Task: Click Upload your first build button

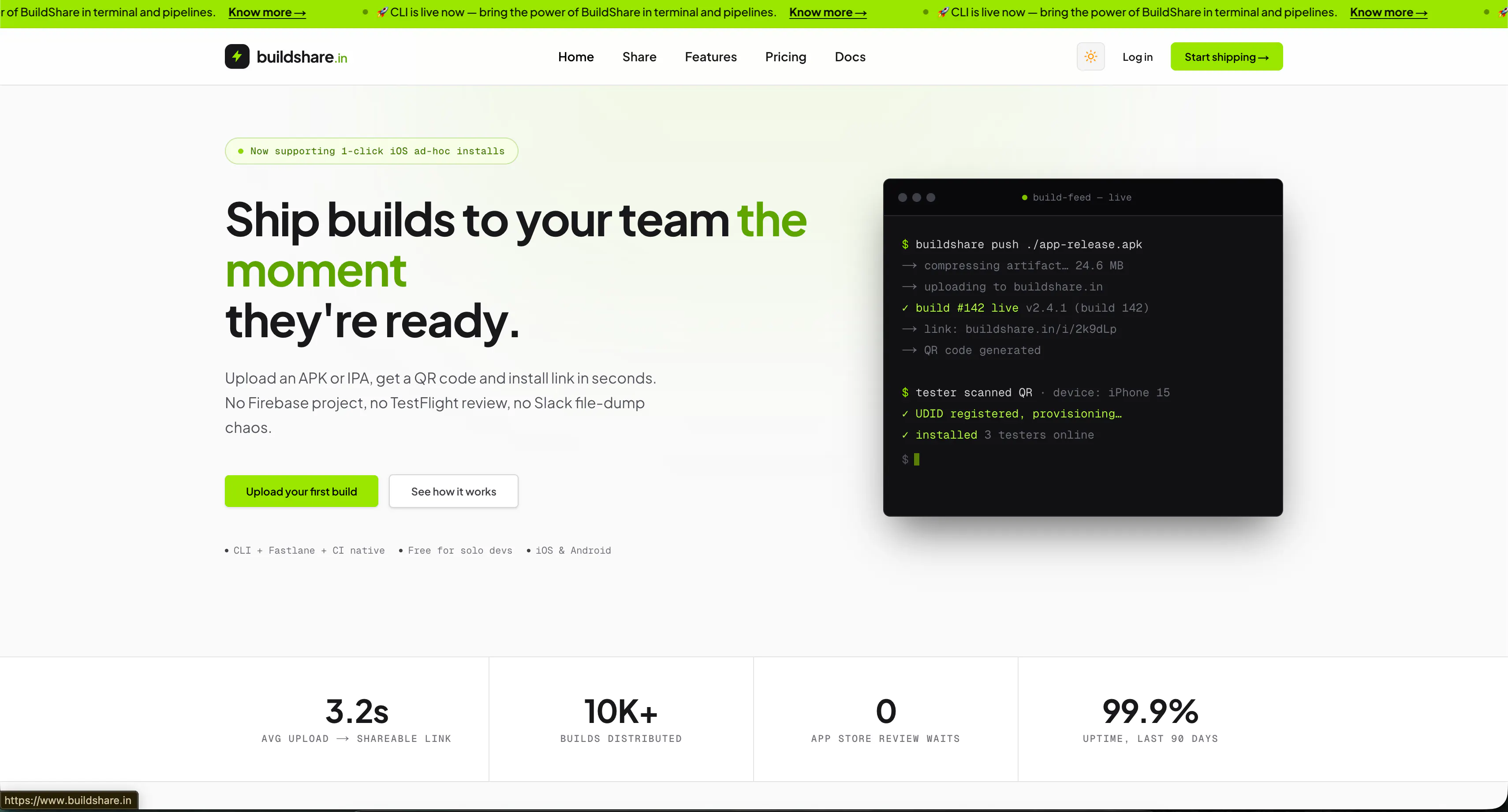Action: [x=302, y=491]
